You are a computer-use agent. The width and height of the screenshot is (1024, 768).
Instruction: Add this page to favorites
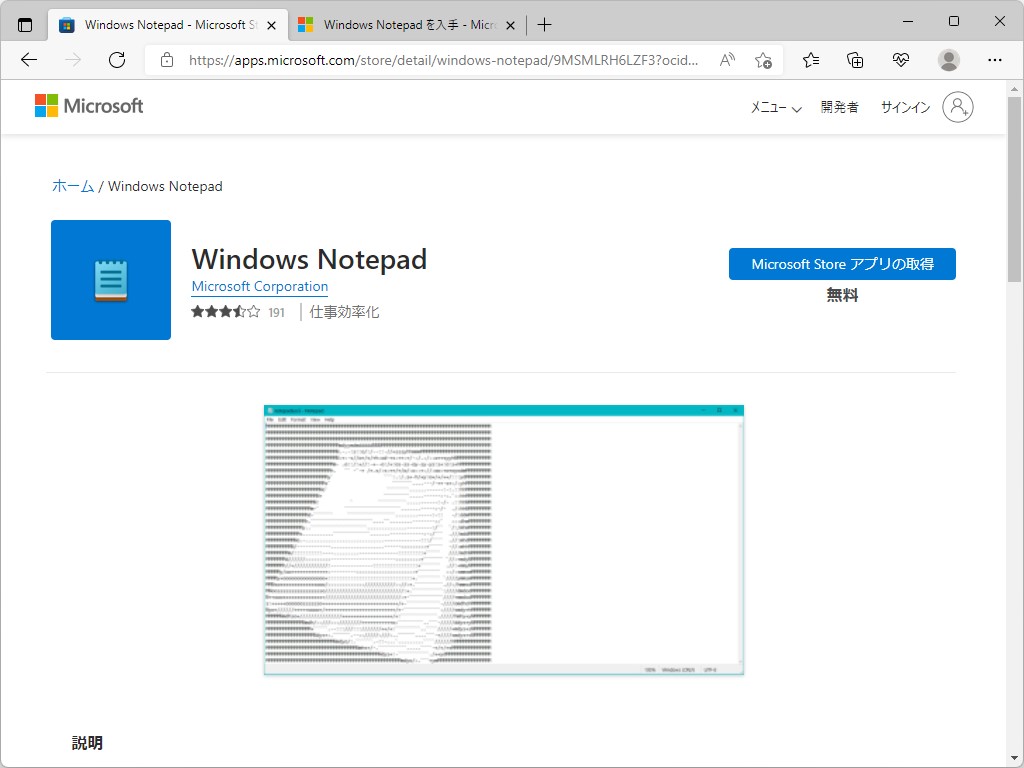tap(763, 60)
